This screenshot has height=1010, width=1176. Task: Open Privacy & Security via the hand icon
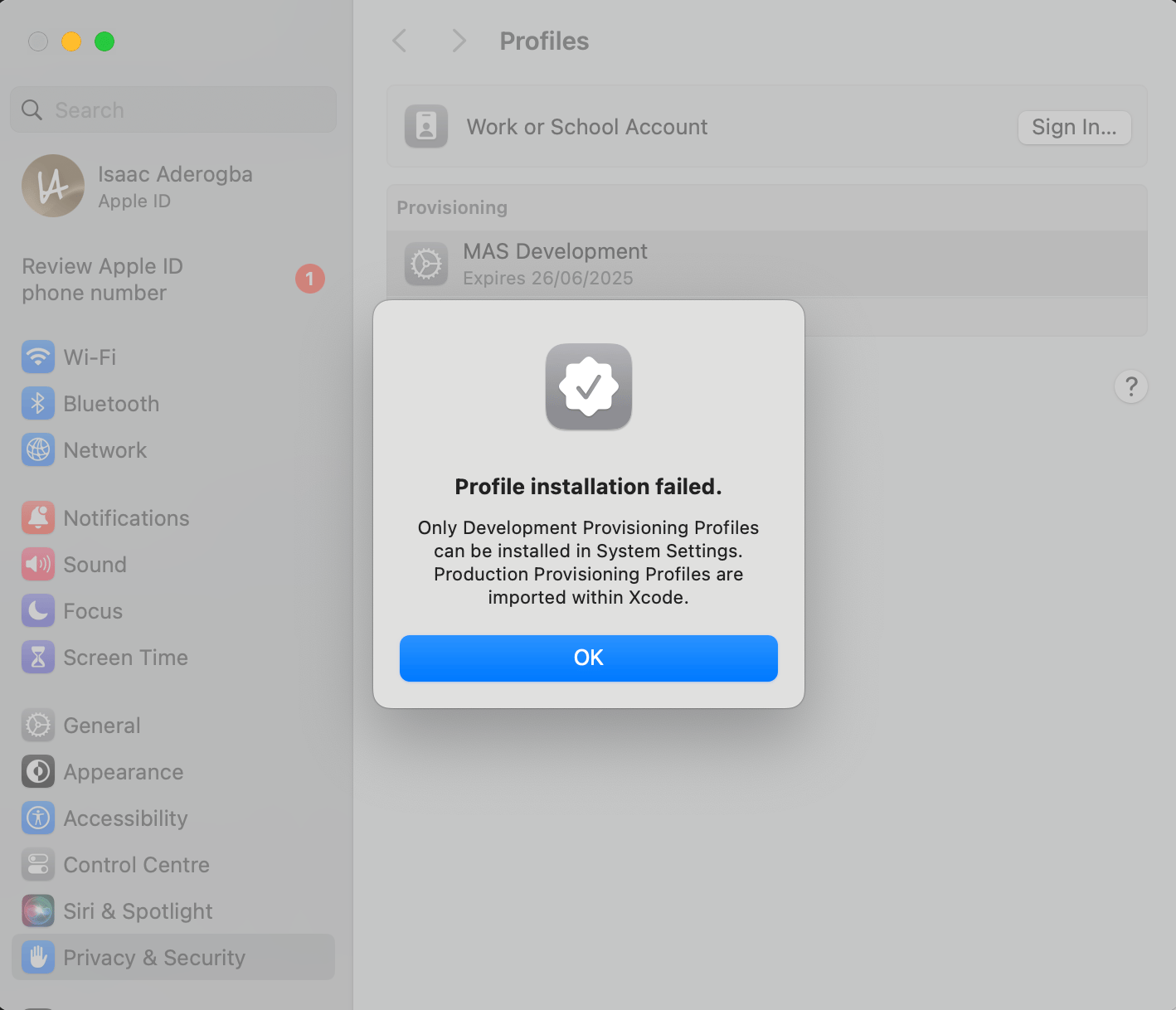(37, 957)
